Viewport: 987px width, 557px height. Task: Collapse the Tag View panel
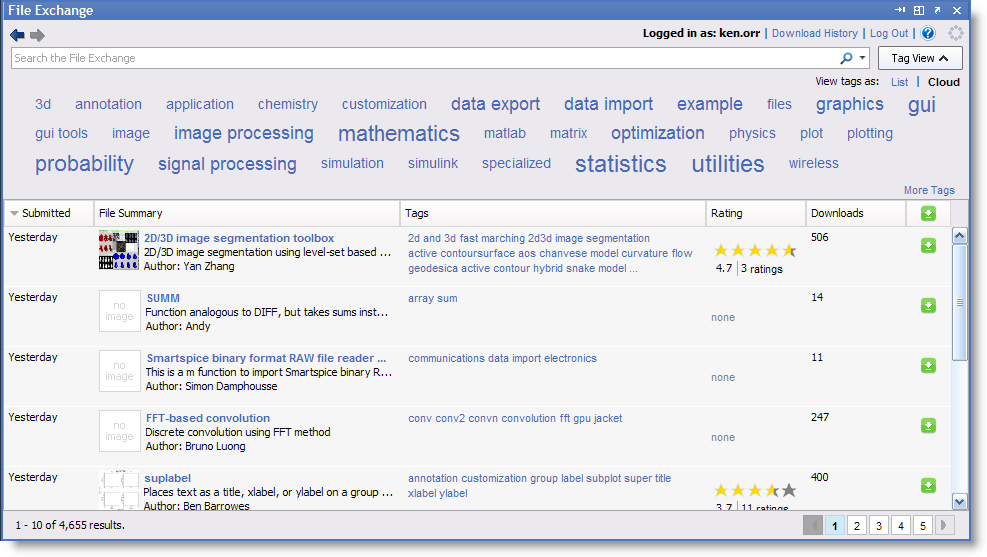[x=920, y=58]
